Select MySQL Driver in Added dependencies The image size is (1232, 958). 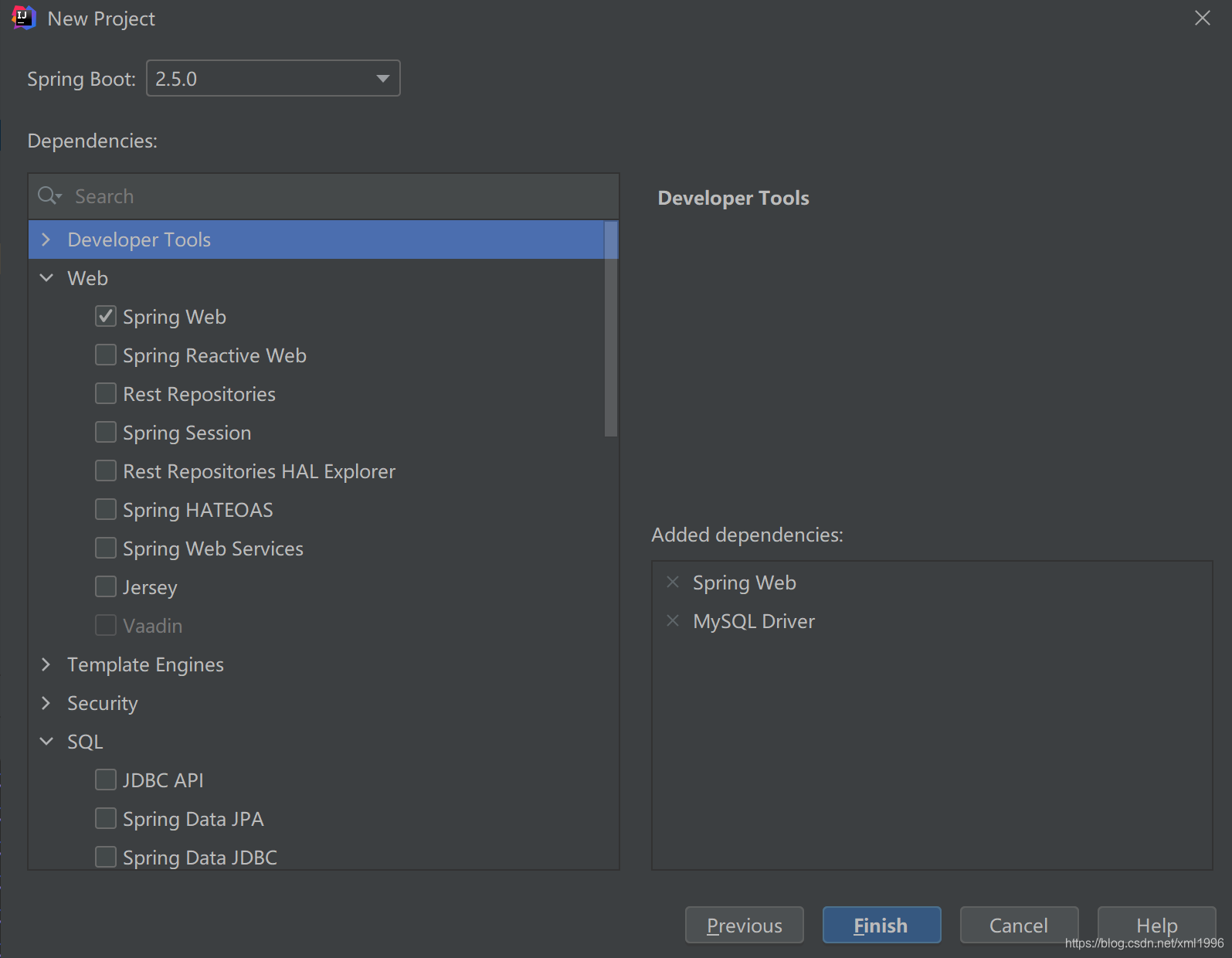click(754, 621)
